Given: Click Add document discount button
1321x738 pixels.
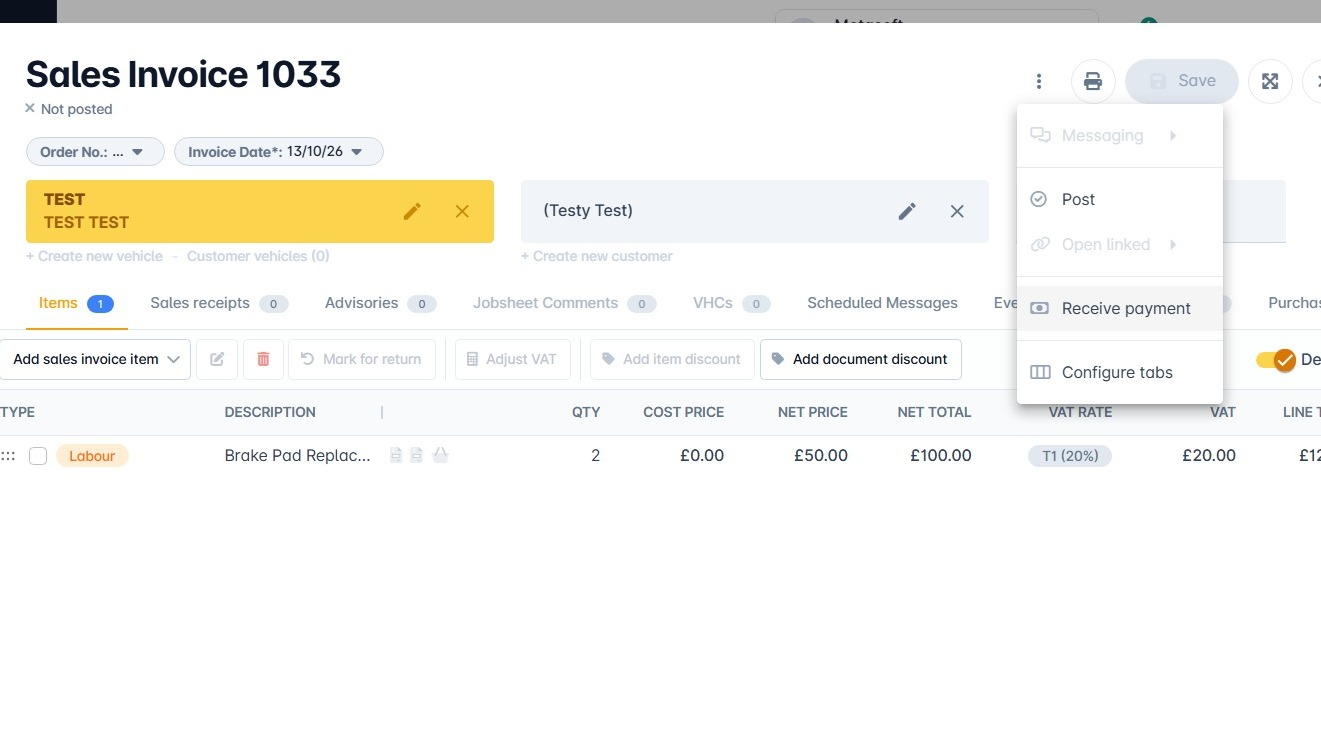Looking at the screenshot, I should pyautogui.click(x=861, y=359).
